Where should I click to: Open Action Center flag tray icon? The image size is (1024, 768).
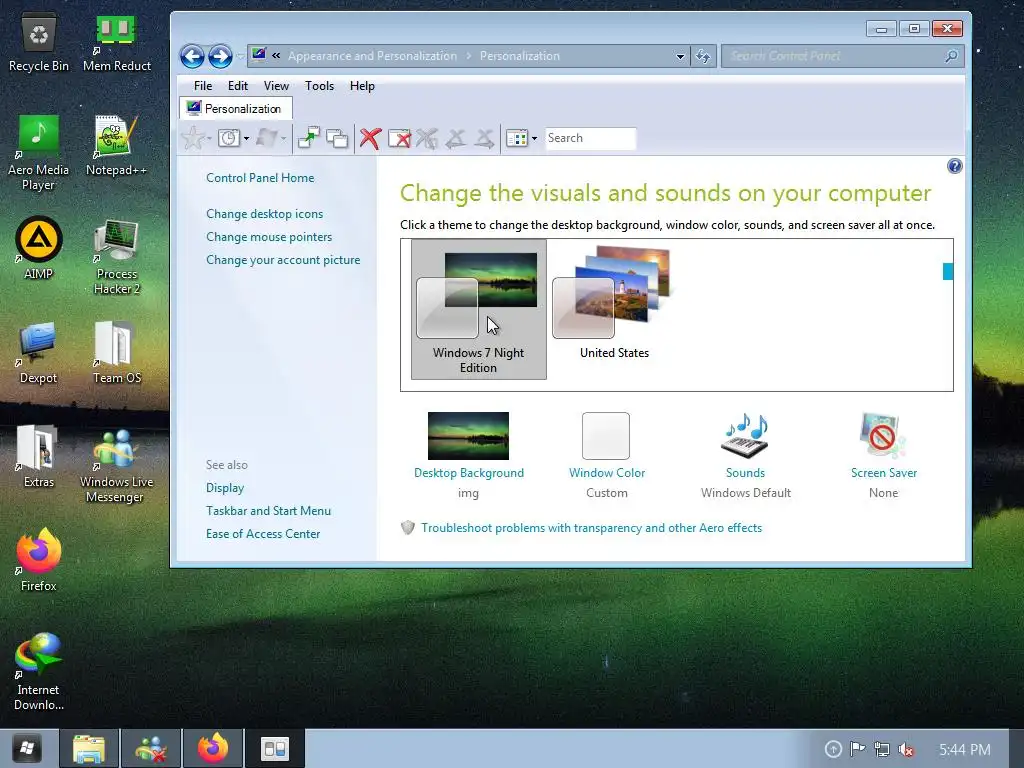(857, 749)
